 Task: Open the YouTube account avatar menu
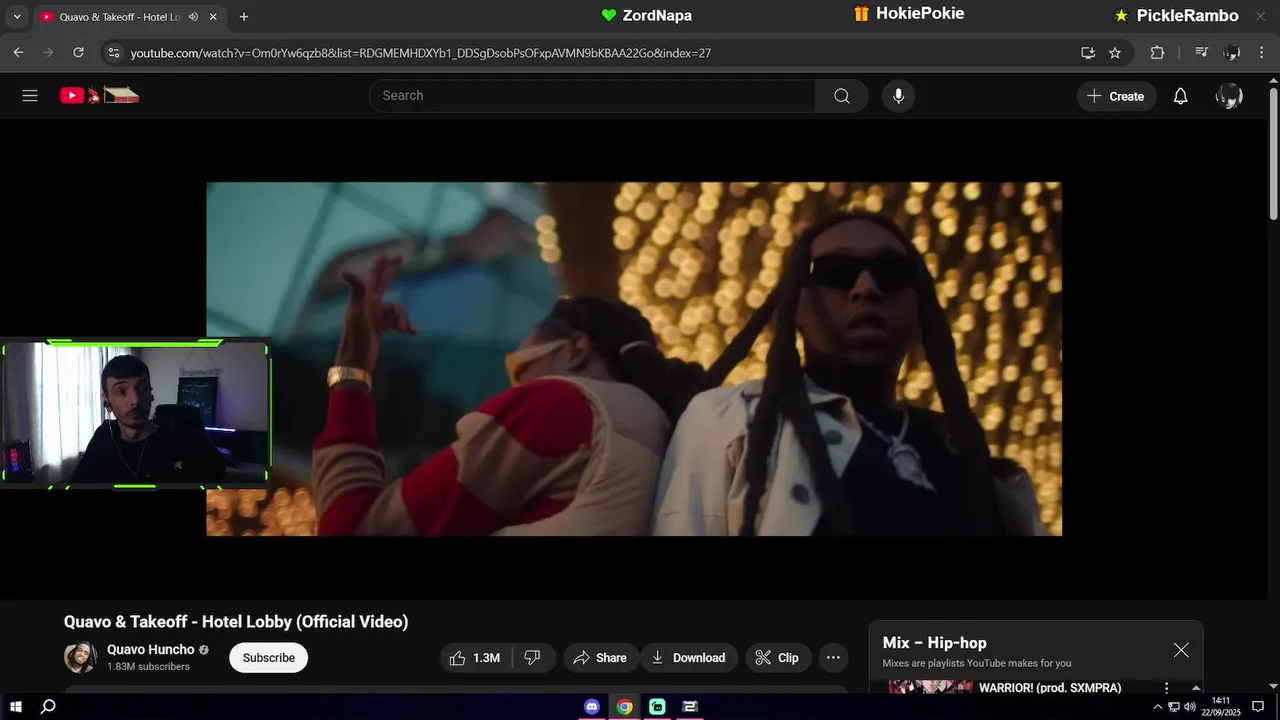click(1229, 96)
